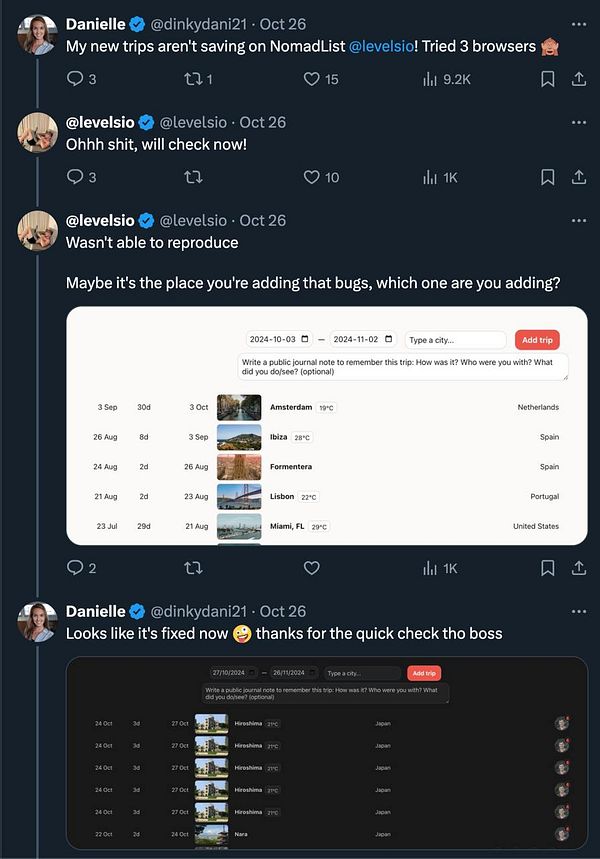This screenshot has height=859, width=600.
Task: Click the red Add trip button in light screenshot
Action: [x=537, y=340]
